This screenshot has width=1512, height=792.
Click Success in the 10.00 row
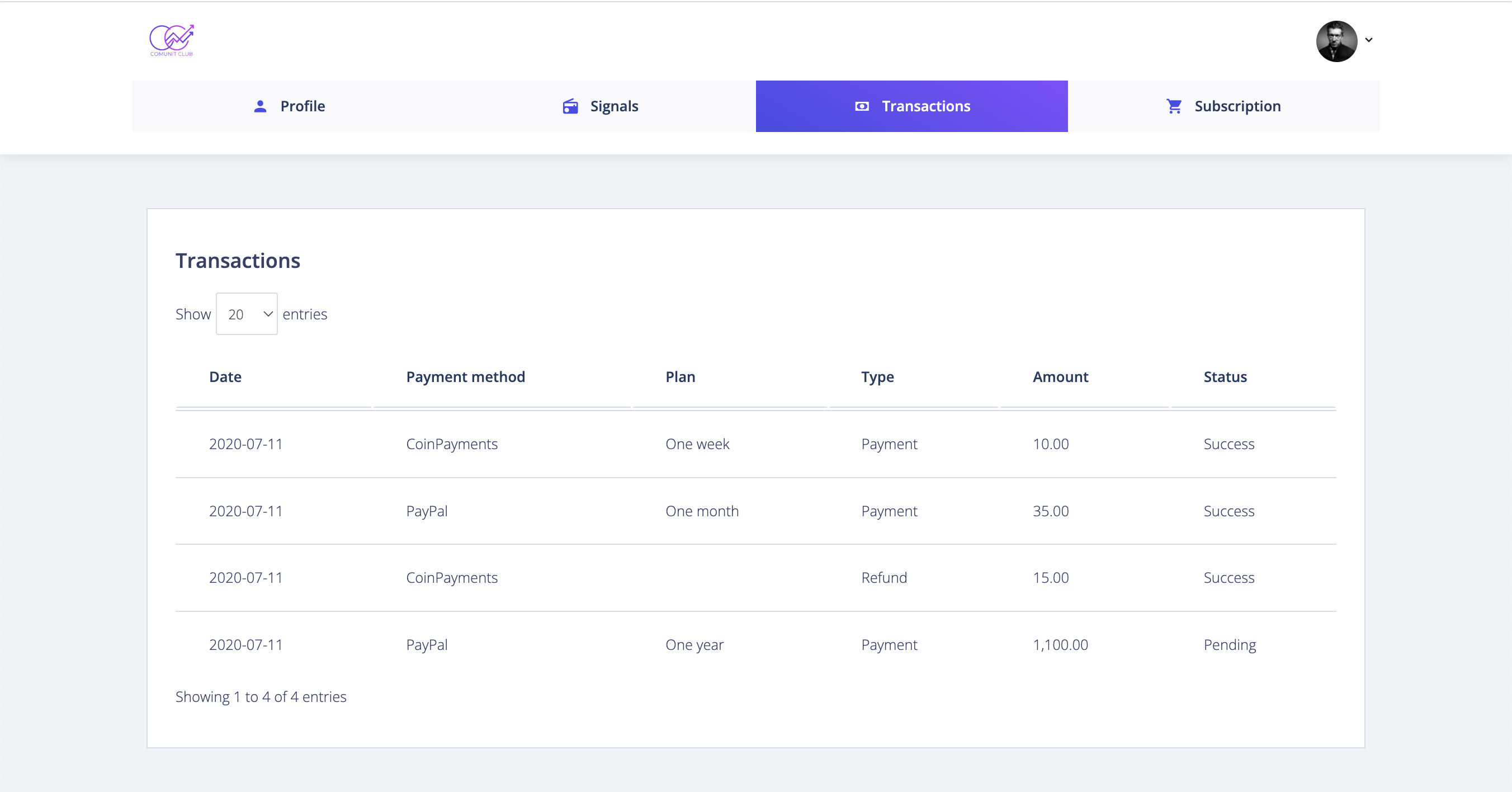[1229, 444]
